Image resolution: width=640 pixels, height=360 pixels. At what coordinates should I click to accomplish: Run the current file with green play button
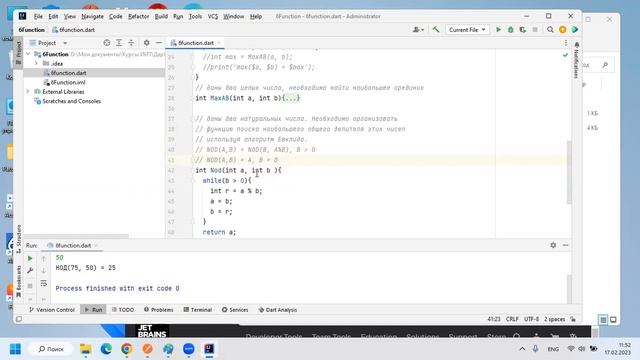(498, 30)
